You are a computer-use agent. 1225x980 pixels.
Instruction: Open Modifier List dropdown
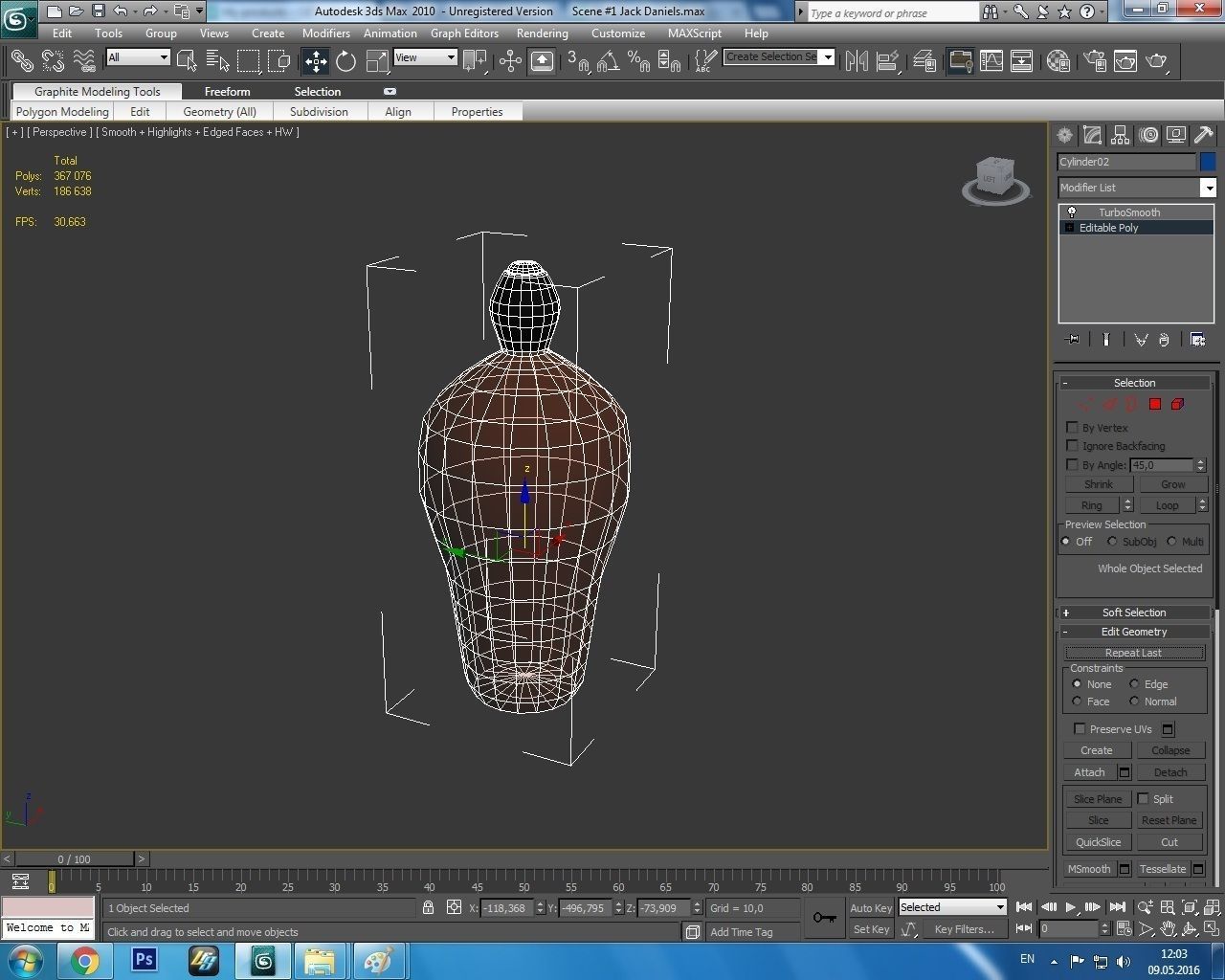1208,188
